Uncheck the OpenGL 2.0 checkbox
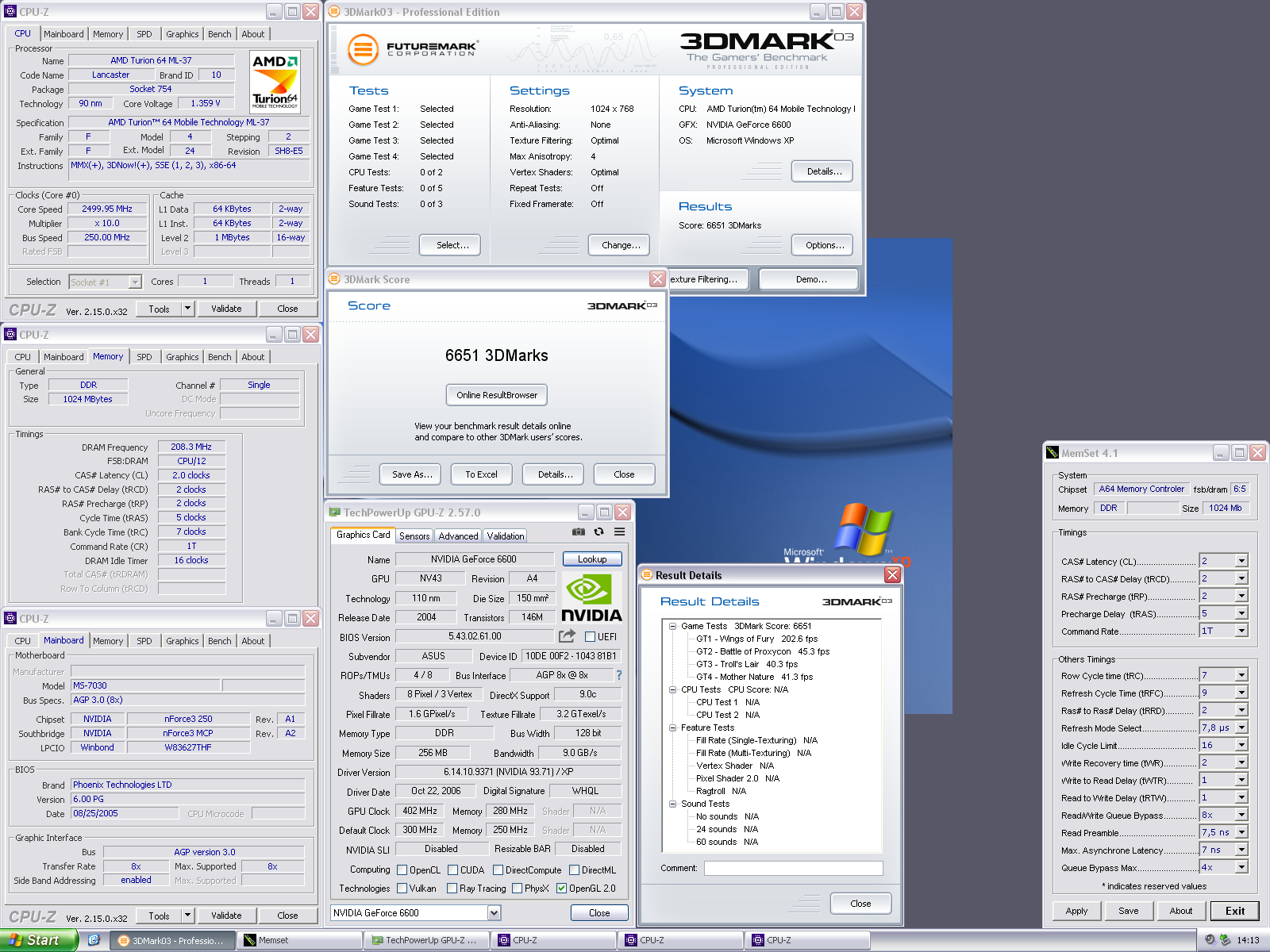This screenshot has height=952, width=1270. (561, 889)
